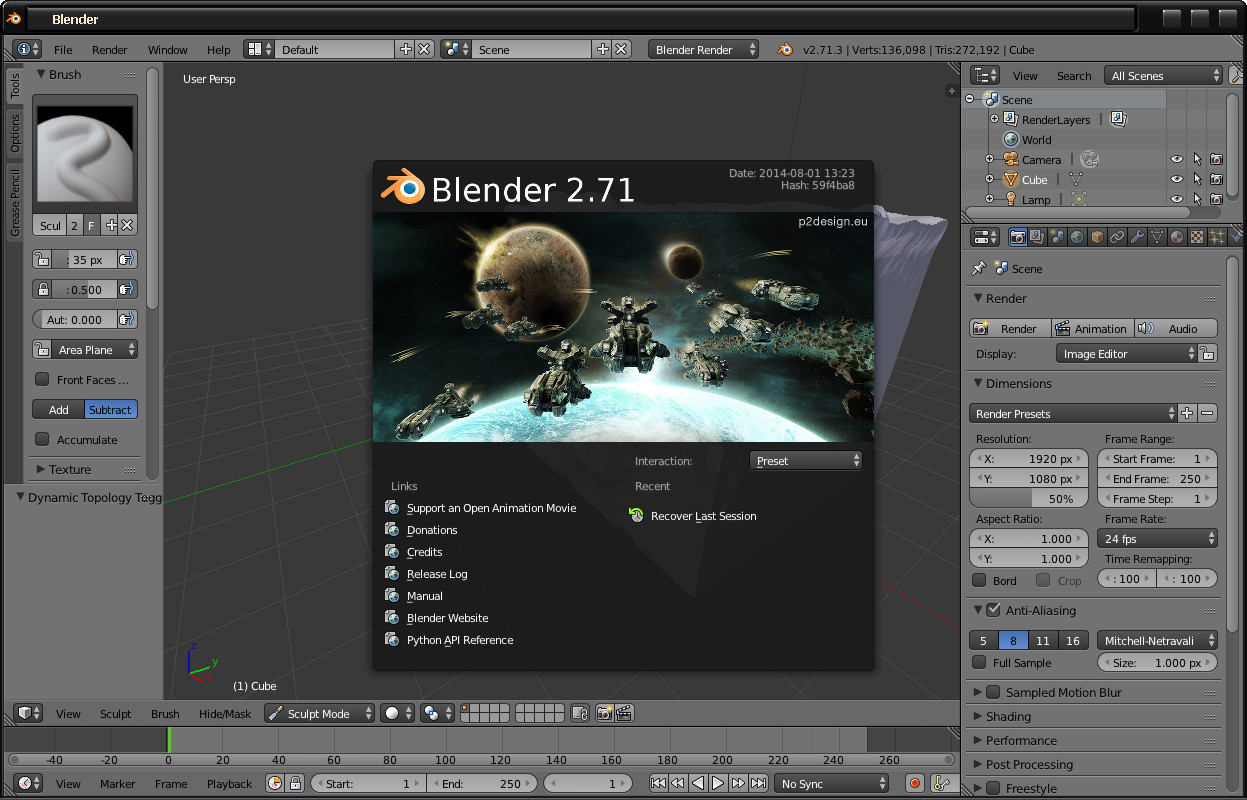1247x800 pixels.
Task: Open the Release Log link on splash
Action: [x=437, y=574]
